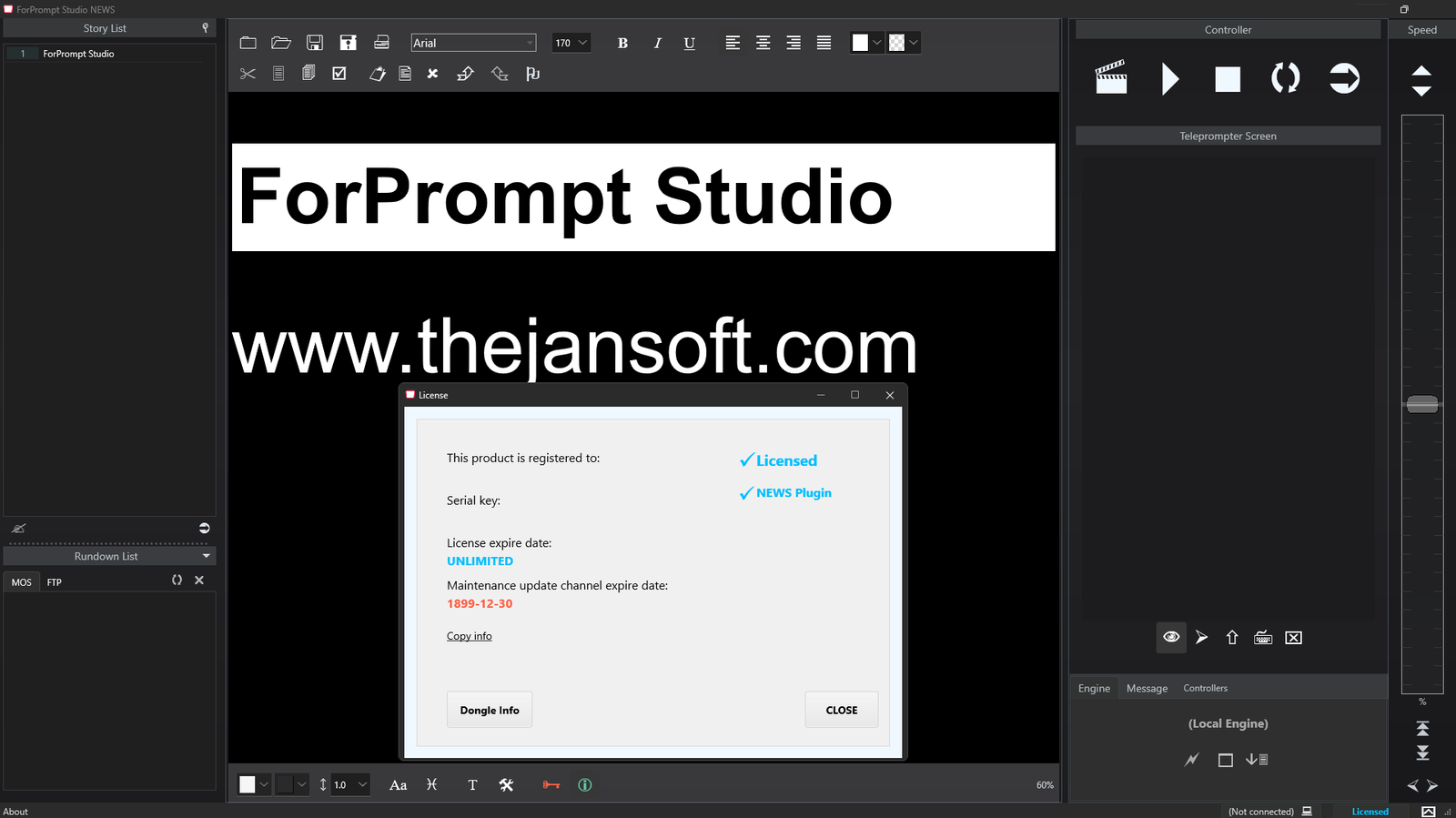1456x818 pixels.
Task: Toggle bold formatting
Action: pos(622,43)
